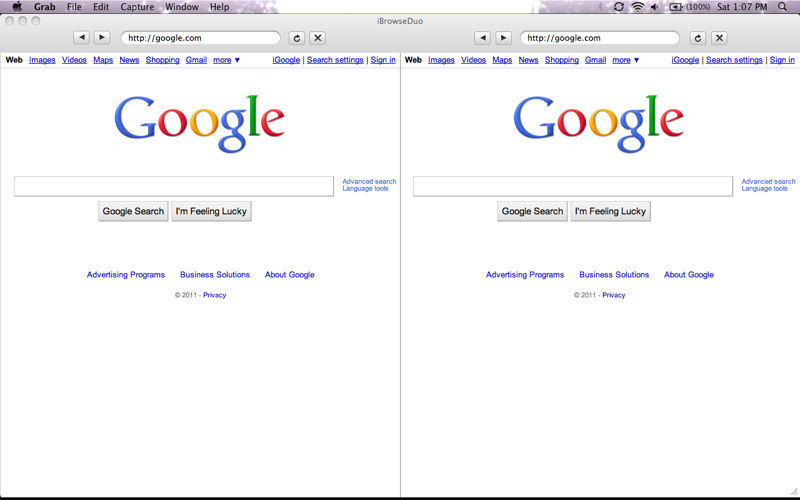Open Gmail link in right pane
Image resolution: width=800 pixels, height=500 pixels.
point(595,60)
